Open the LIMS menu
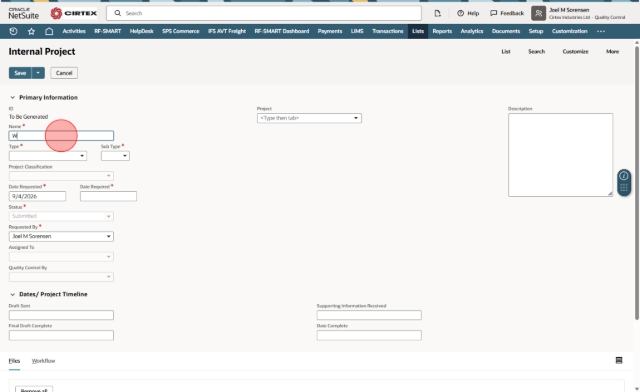 click(357, 31)
